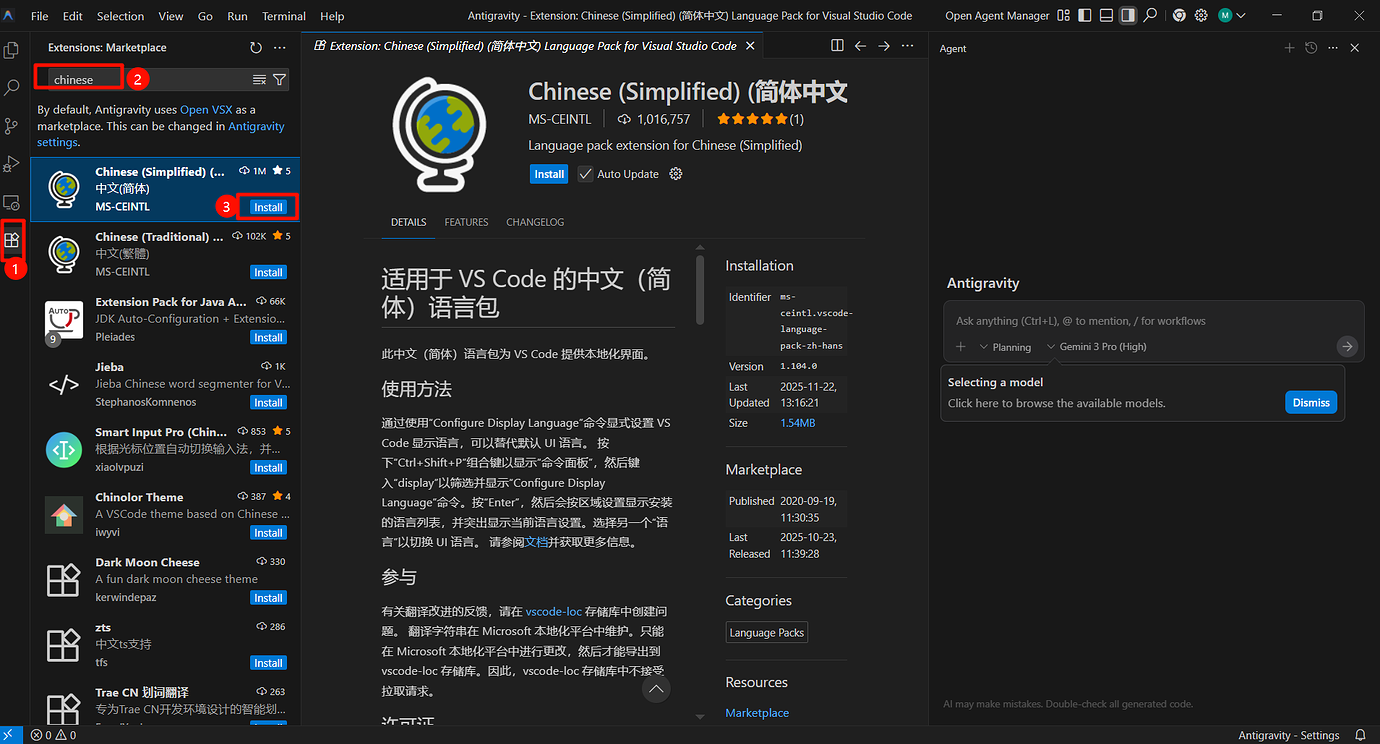Click Open Agent Manager
Image resolution: width=1380 pixels, height=744 pixels.
pyautogui.click(x=997, y=16)
